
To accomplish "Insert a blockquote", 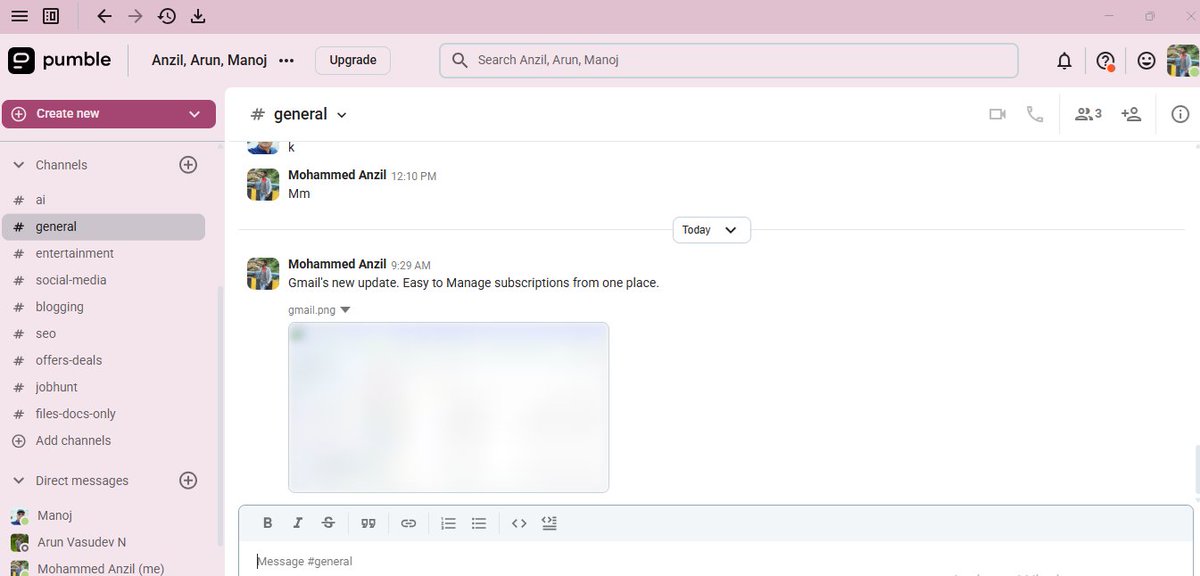I will click(368, 523).
